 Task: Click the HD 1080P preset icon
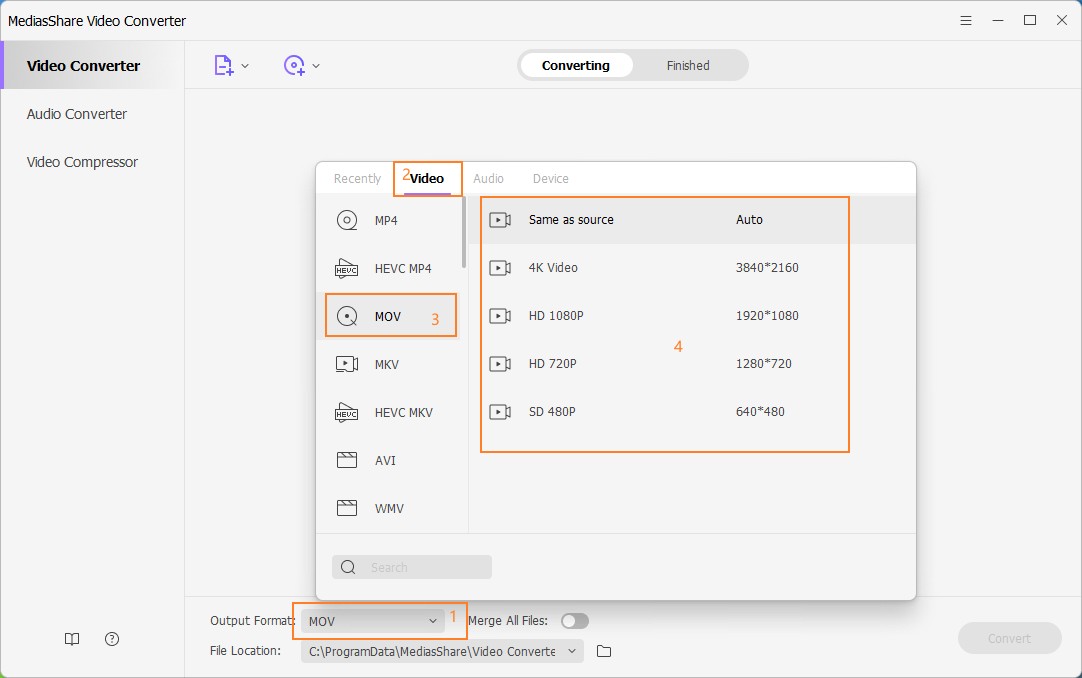coord(500,316)
